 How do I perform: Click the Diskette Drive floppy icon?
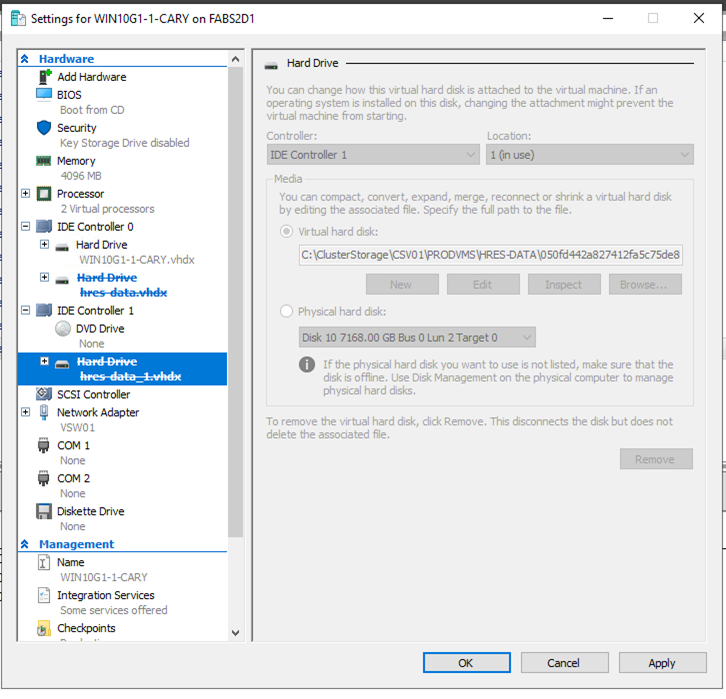click(44, 511)
